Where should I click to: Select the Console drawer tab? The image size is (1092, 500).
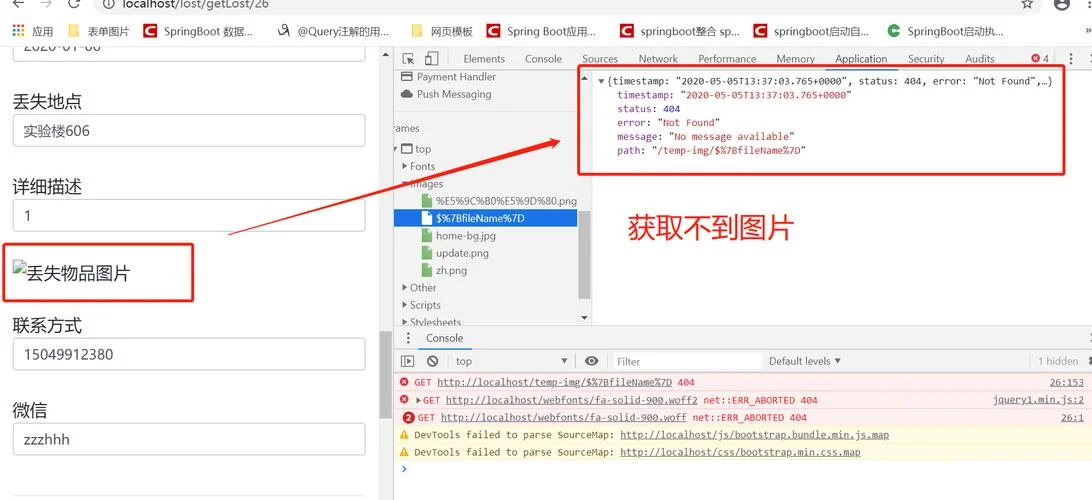point(444,338)
